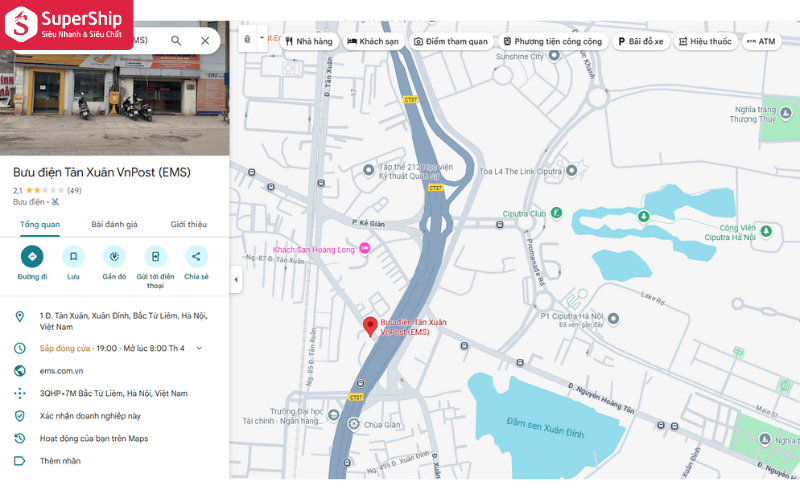Click Trường Đại học Tài chính marker
The width and height of the screenshot is (800, 500).
pos(333,415)
